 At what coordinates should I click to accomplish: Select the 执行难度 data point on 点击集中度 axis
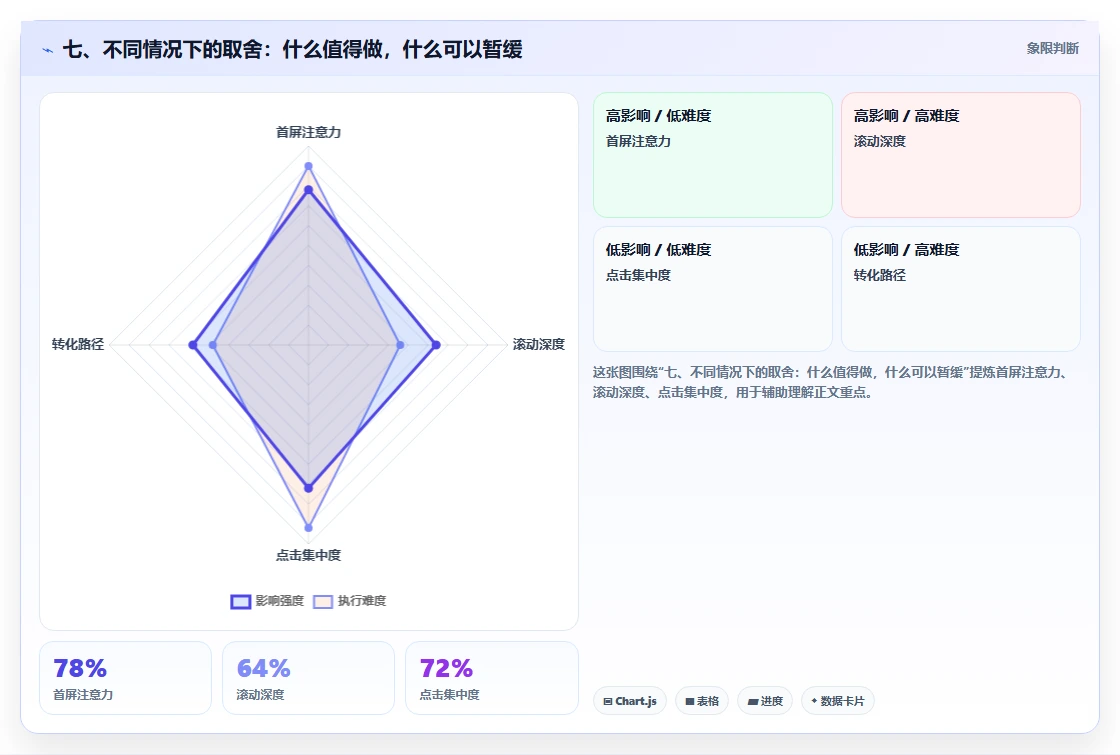[309, 528]
